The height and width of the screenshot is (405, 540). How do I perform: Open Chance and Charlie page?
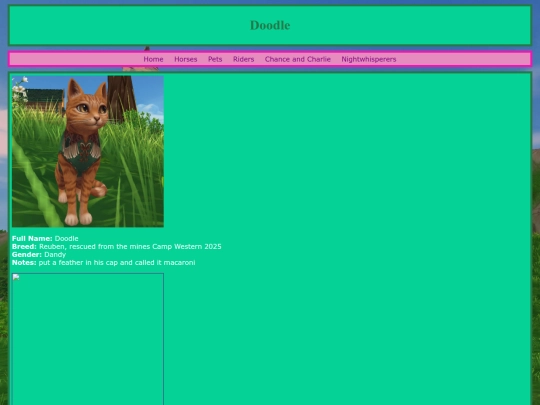coord(298,59)
